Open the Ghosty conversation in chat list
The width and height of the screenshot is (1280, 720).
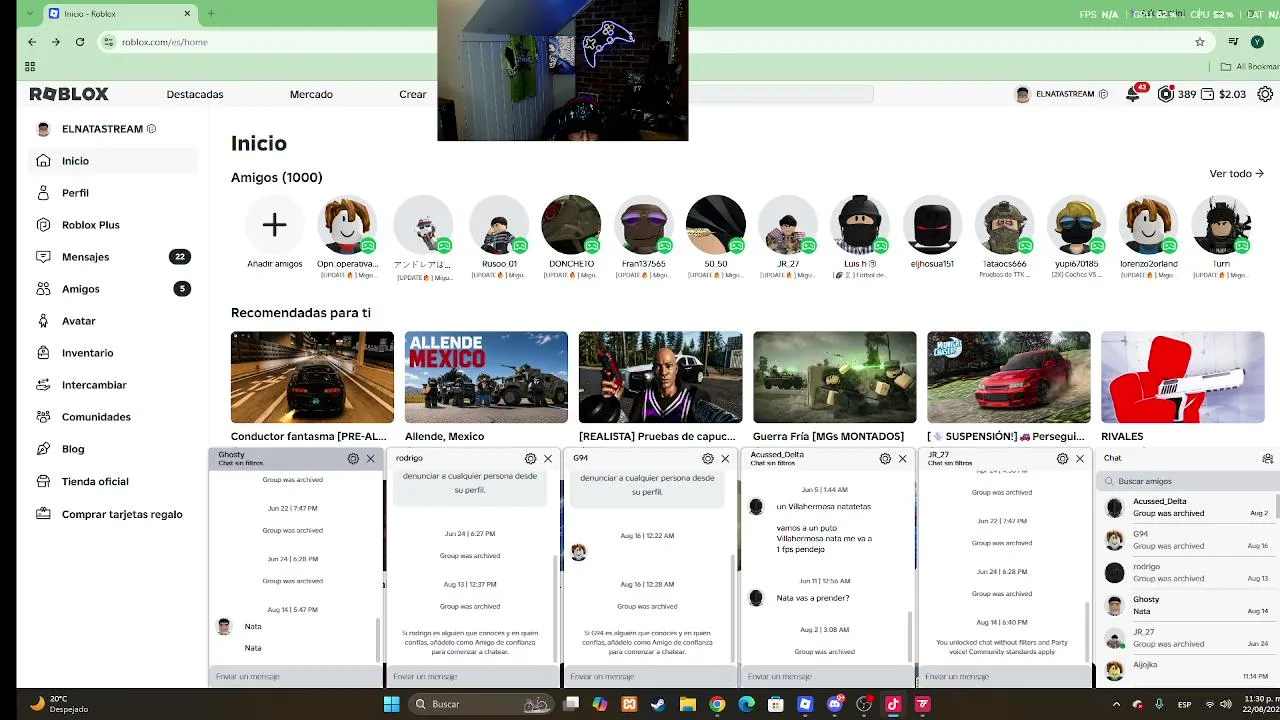click(x=1187, y=605)
